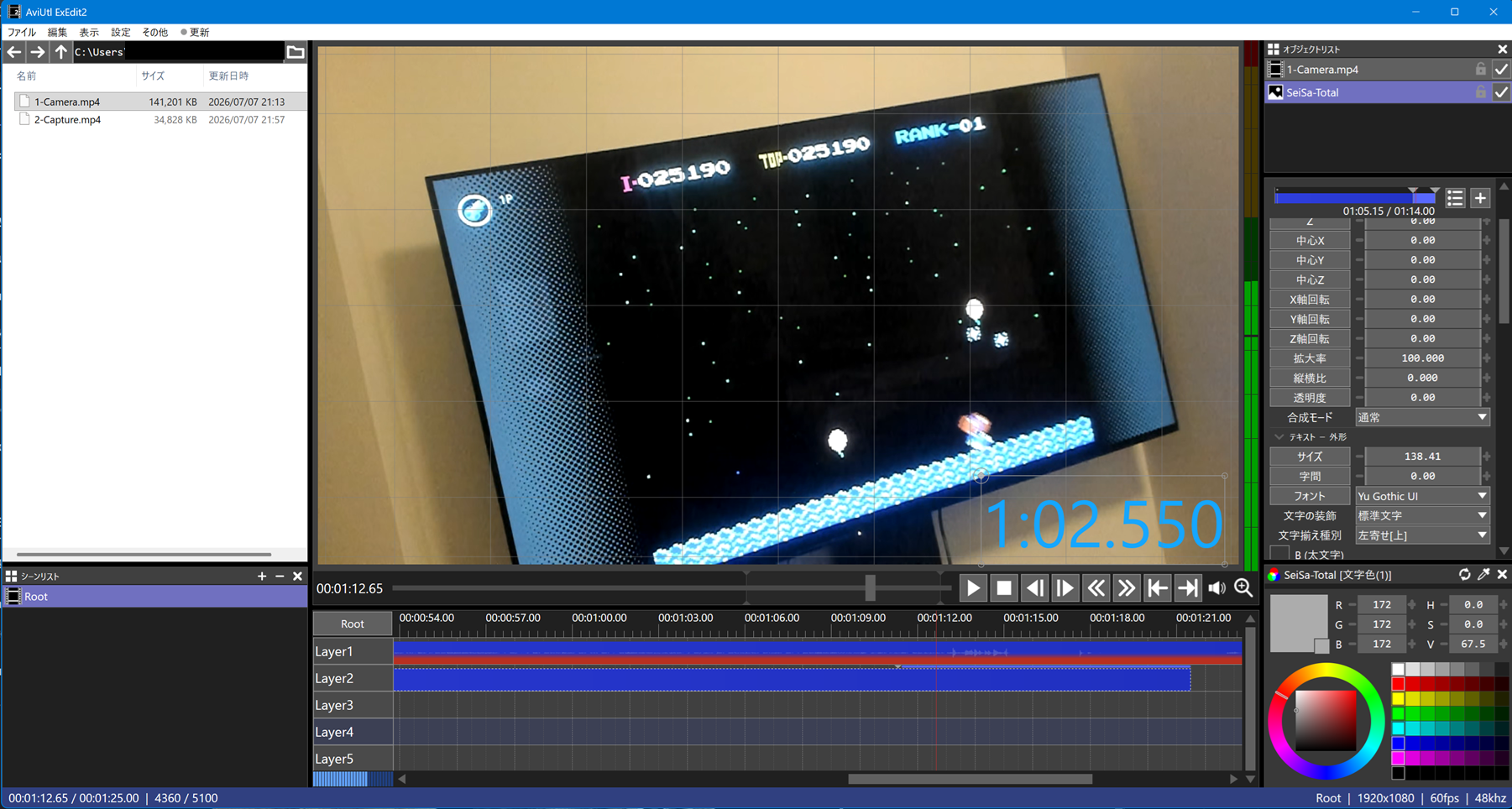Image resolution: width=1512 pixels, height=809 pixels.
Task: Add a new scene with the plus icon
Action: [x=262, y=577]
